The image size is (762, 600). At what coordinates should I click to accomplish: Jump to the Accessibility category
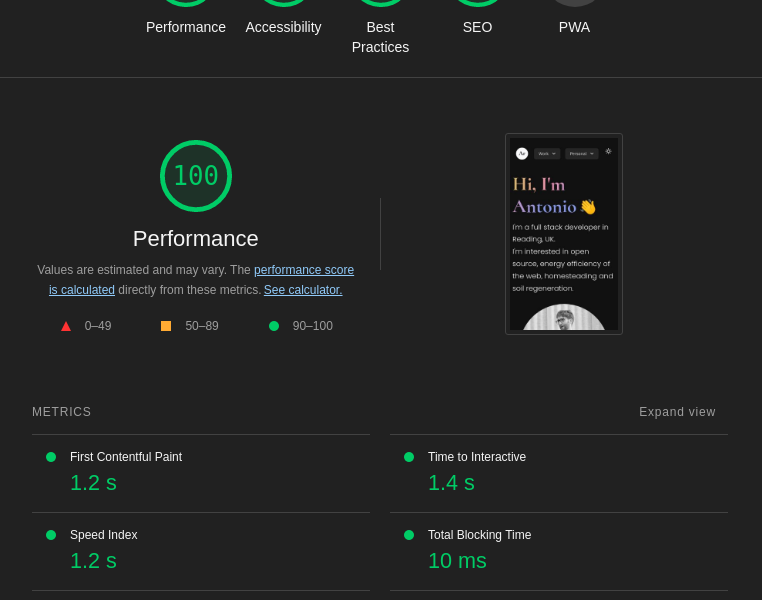pyautogui.click(x=283, y=27)
